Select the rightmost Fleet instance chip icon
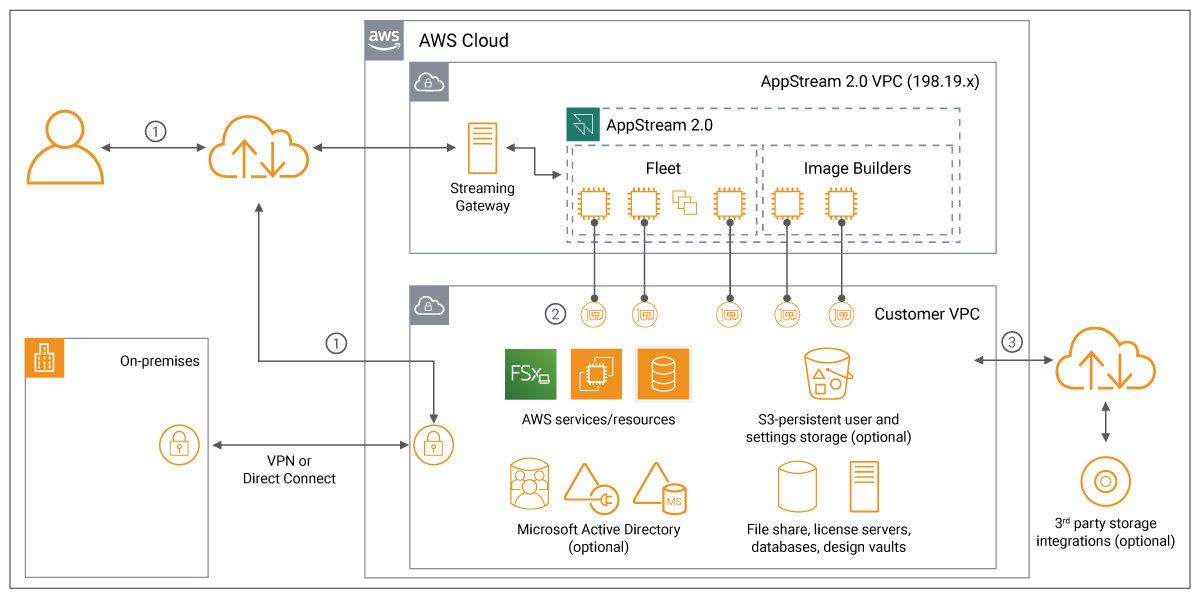This screenshot has width=1200, height=598. [x=730, y=203]
